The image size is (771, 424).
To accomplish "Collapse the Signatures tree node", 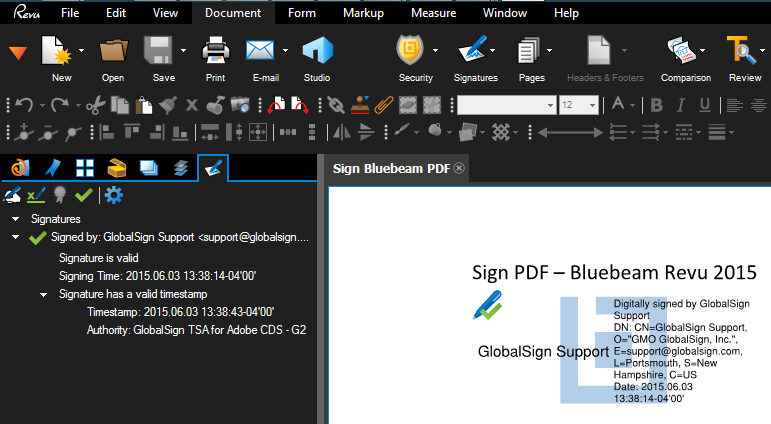I will (16, 218).
